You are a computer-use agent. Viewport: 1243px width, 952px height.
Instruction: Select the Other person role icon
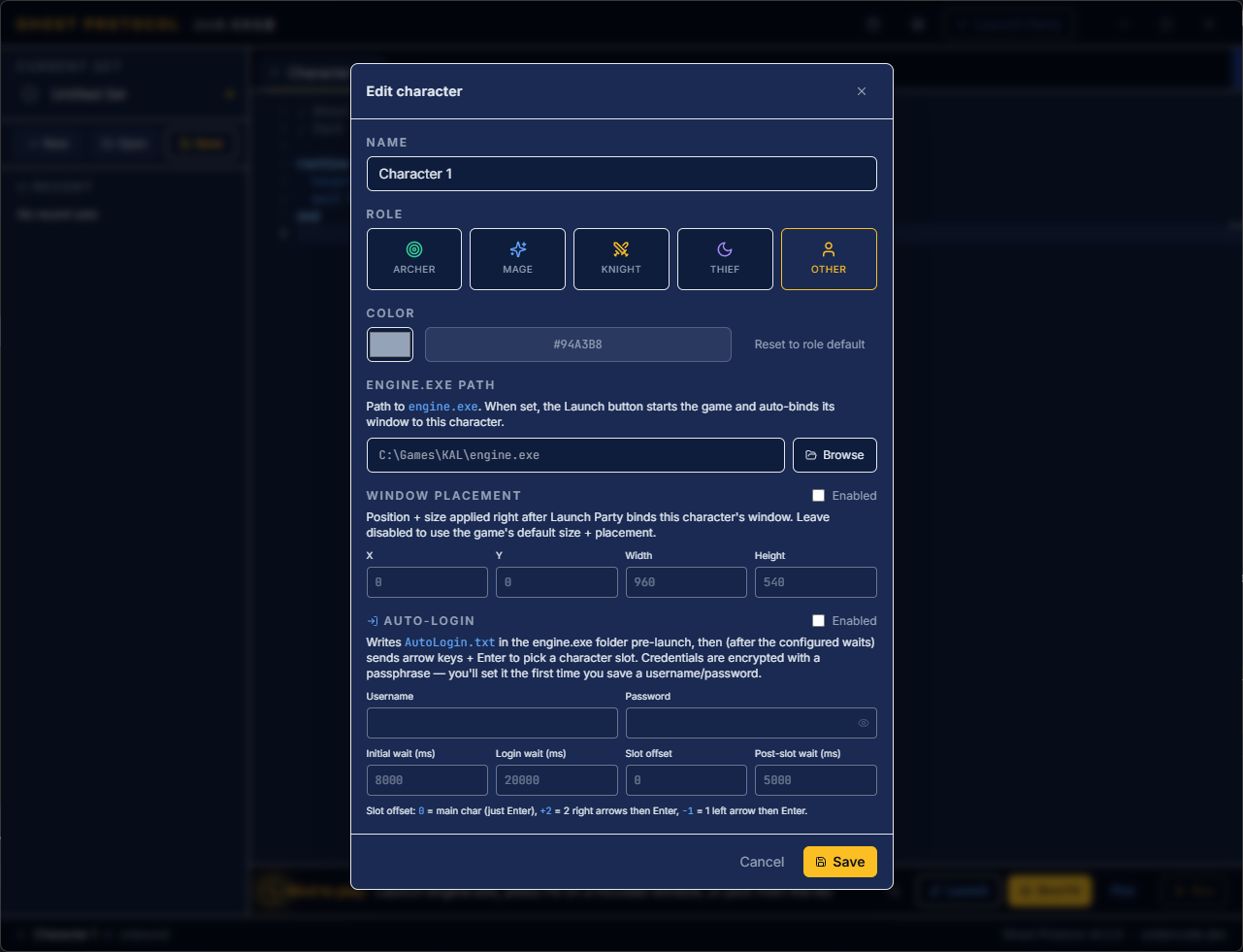pyautogui.click(x=829, y=248)
